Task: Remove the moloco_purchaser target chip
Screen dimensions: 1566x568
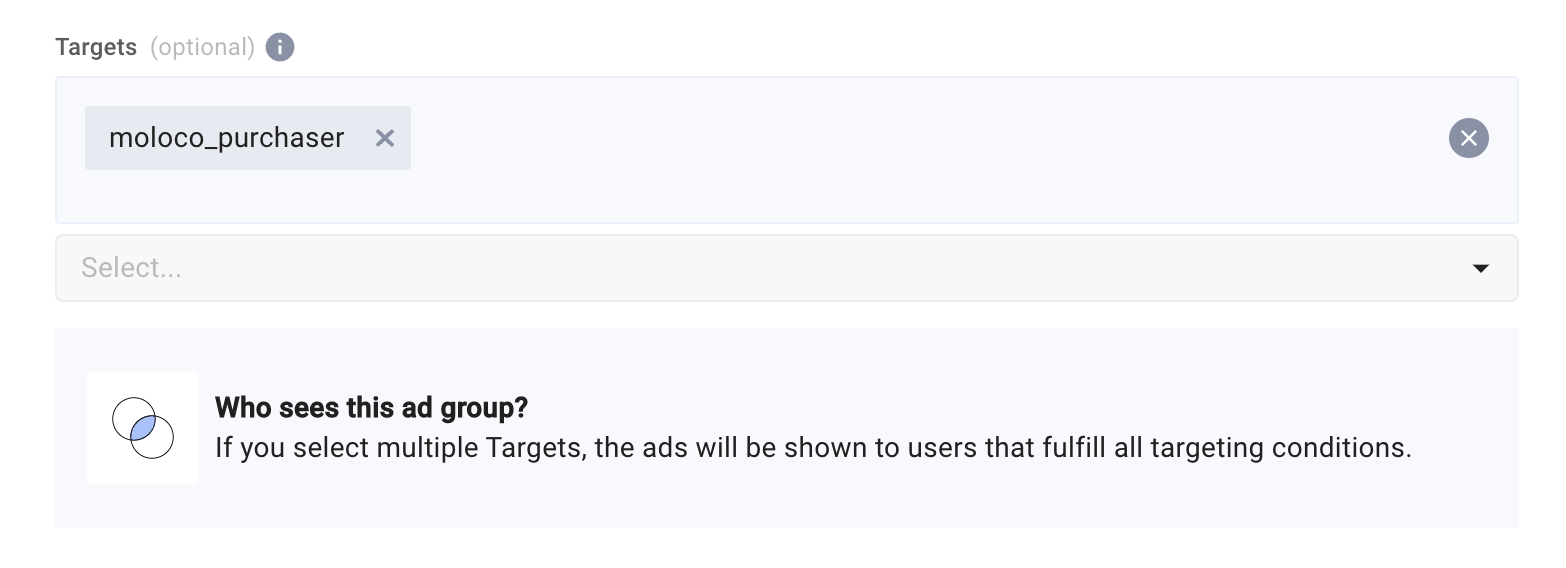Action: point(385,138)
